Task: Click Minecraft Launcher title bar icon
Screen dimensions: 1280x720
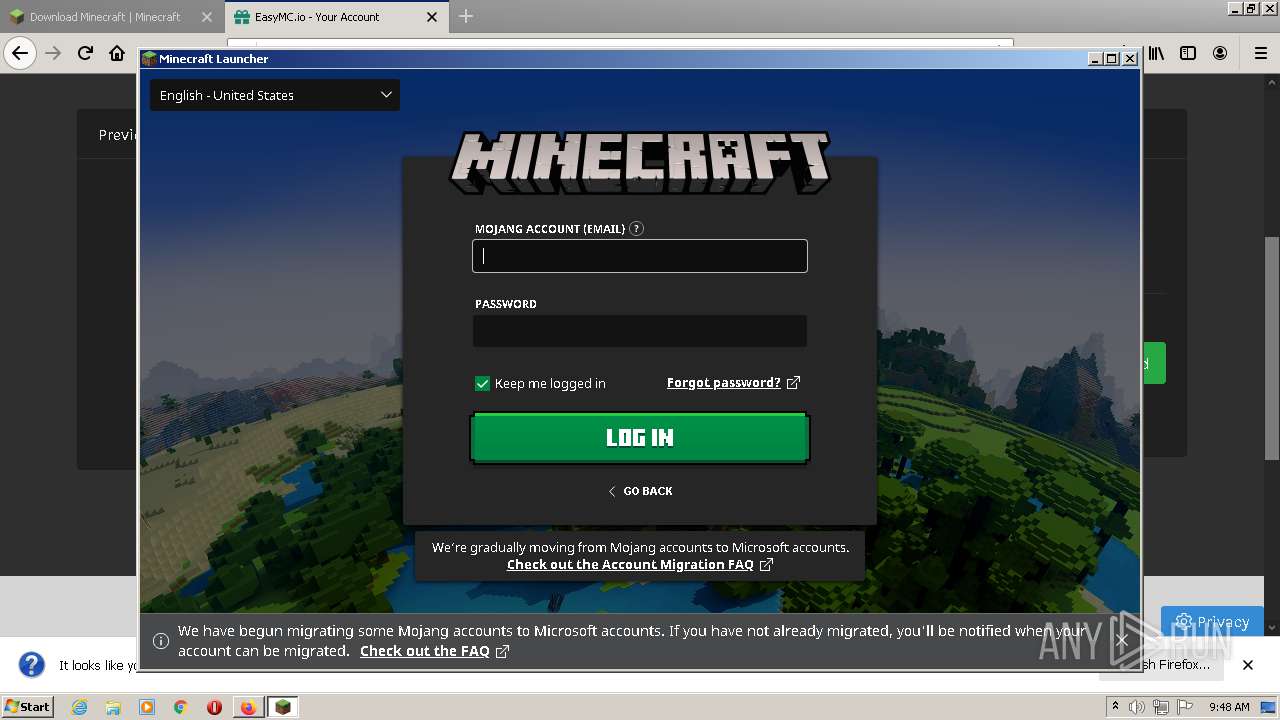Action: click(x=149, y=59)
